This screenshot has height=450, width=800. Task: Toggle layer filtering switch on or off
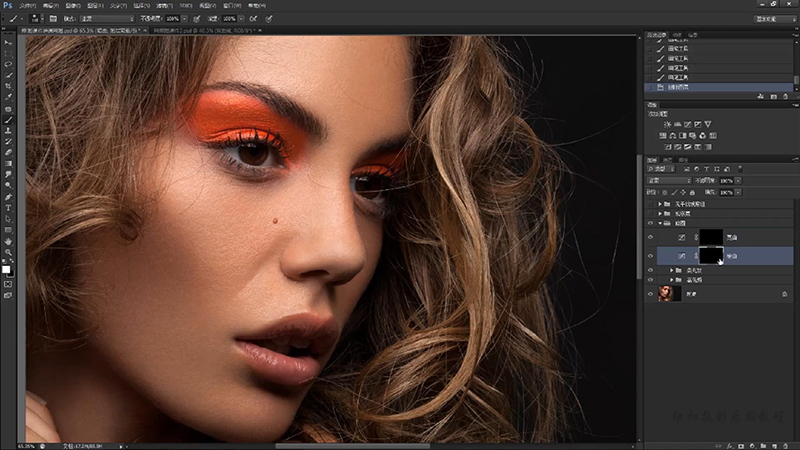coord(740,169)
